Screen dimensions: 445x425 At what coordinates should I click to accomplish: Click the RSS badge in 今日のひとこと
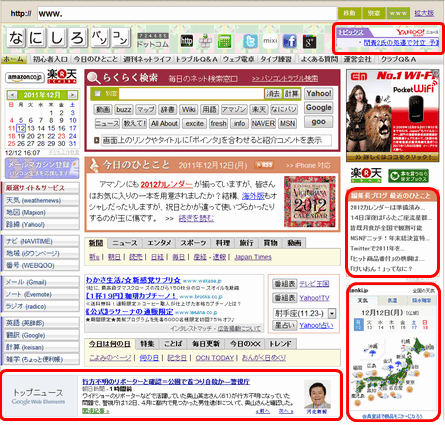(264, 165)
